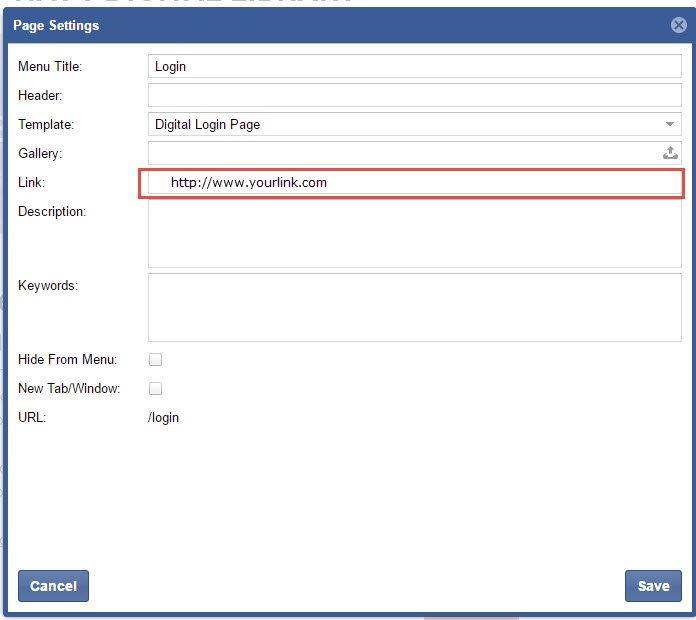Click inside the Gallery text field
This screenshot has width=696, height=620.
click(400, 153)
